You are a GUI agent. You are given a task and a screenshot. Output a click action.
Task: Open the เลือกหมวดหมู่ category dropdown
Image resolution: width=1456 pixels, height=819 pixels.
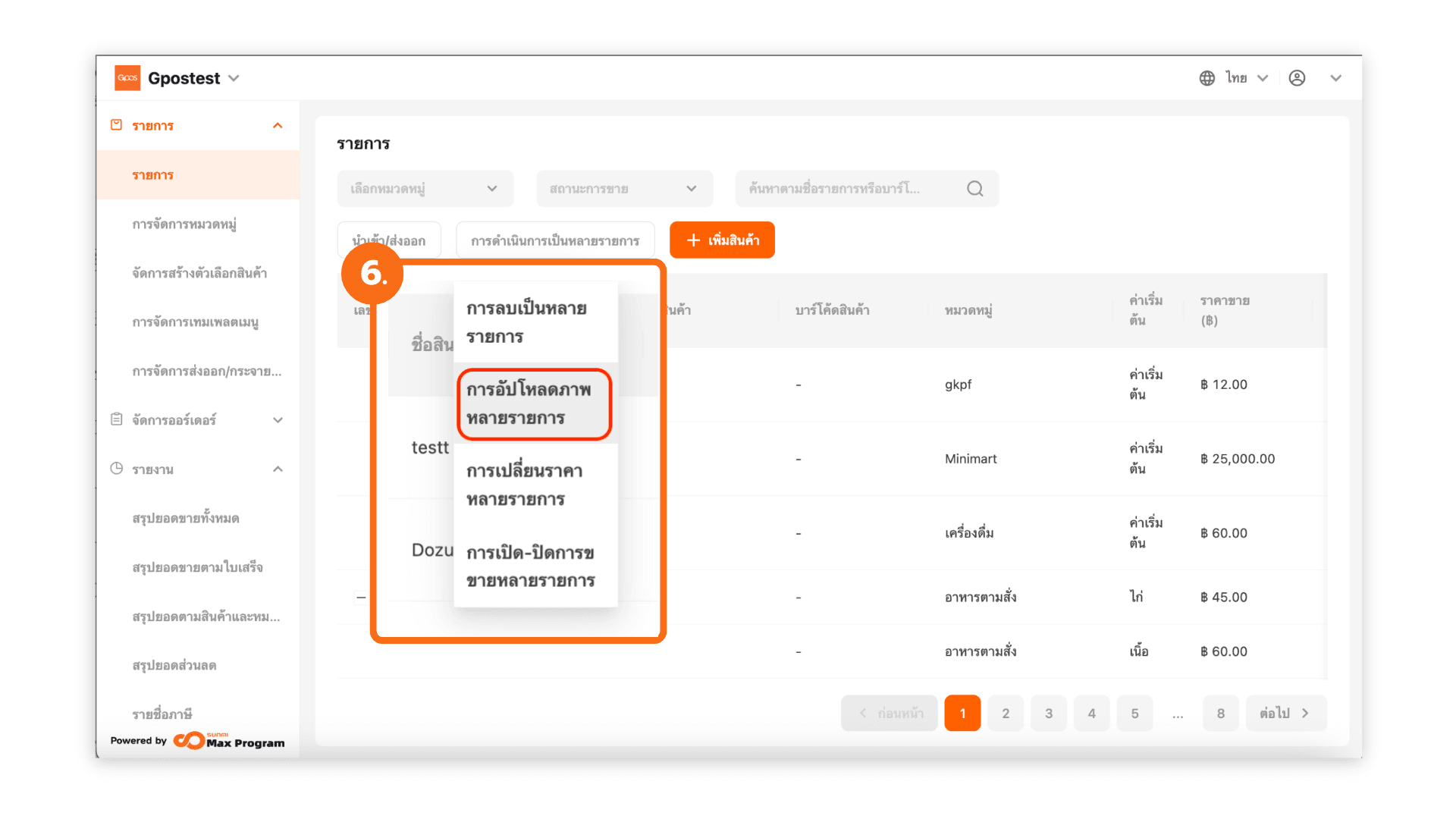click(x=425, y=189)
